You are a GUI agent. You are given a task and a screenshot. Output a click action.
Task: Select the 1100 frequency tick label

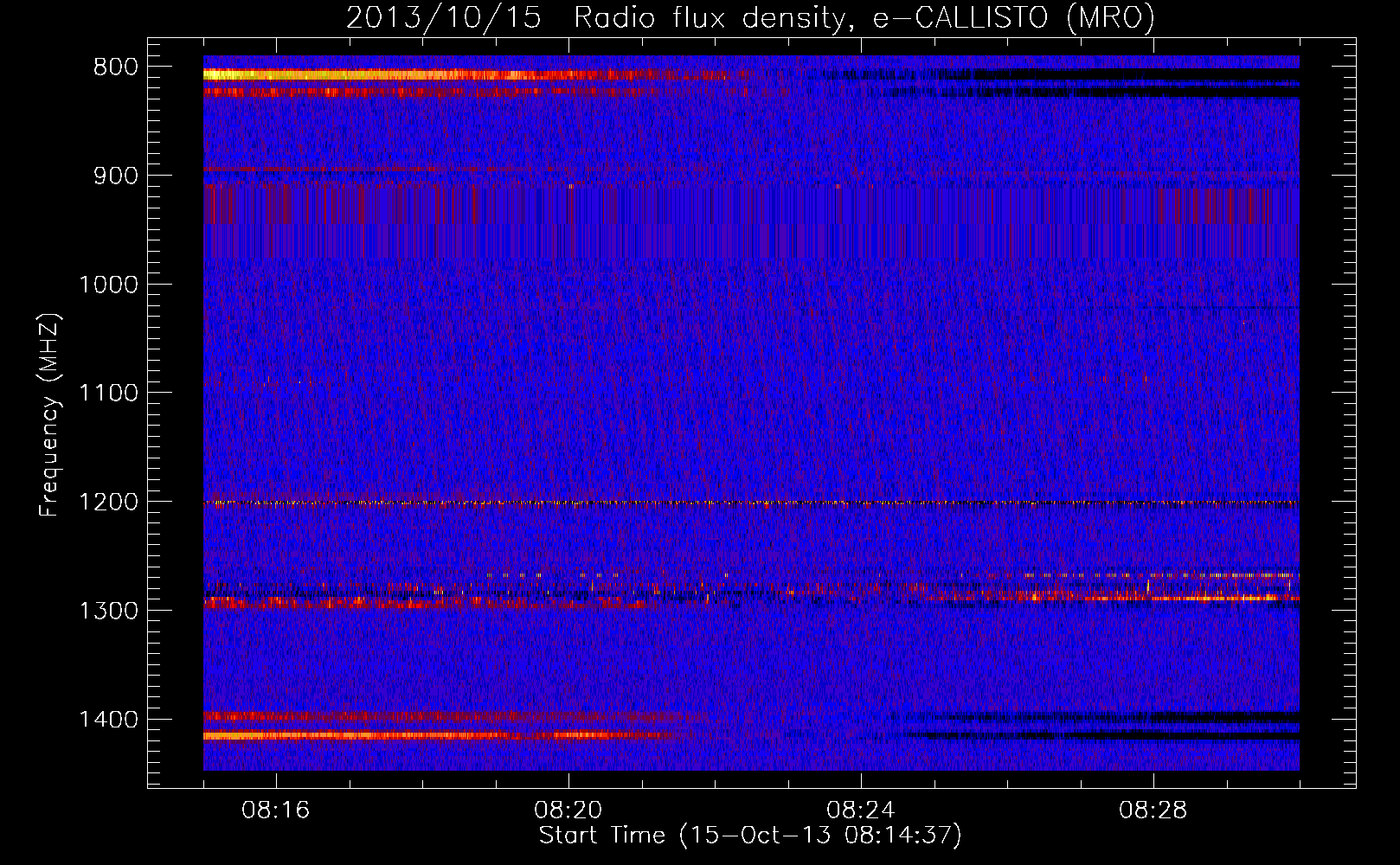(109, 394)
